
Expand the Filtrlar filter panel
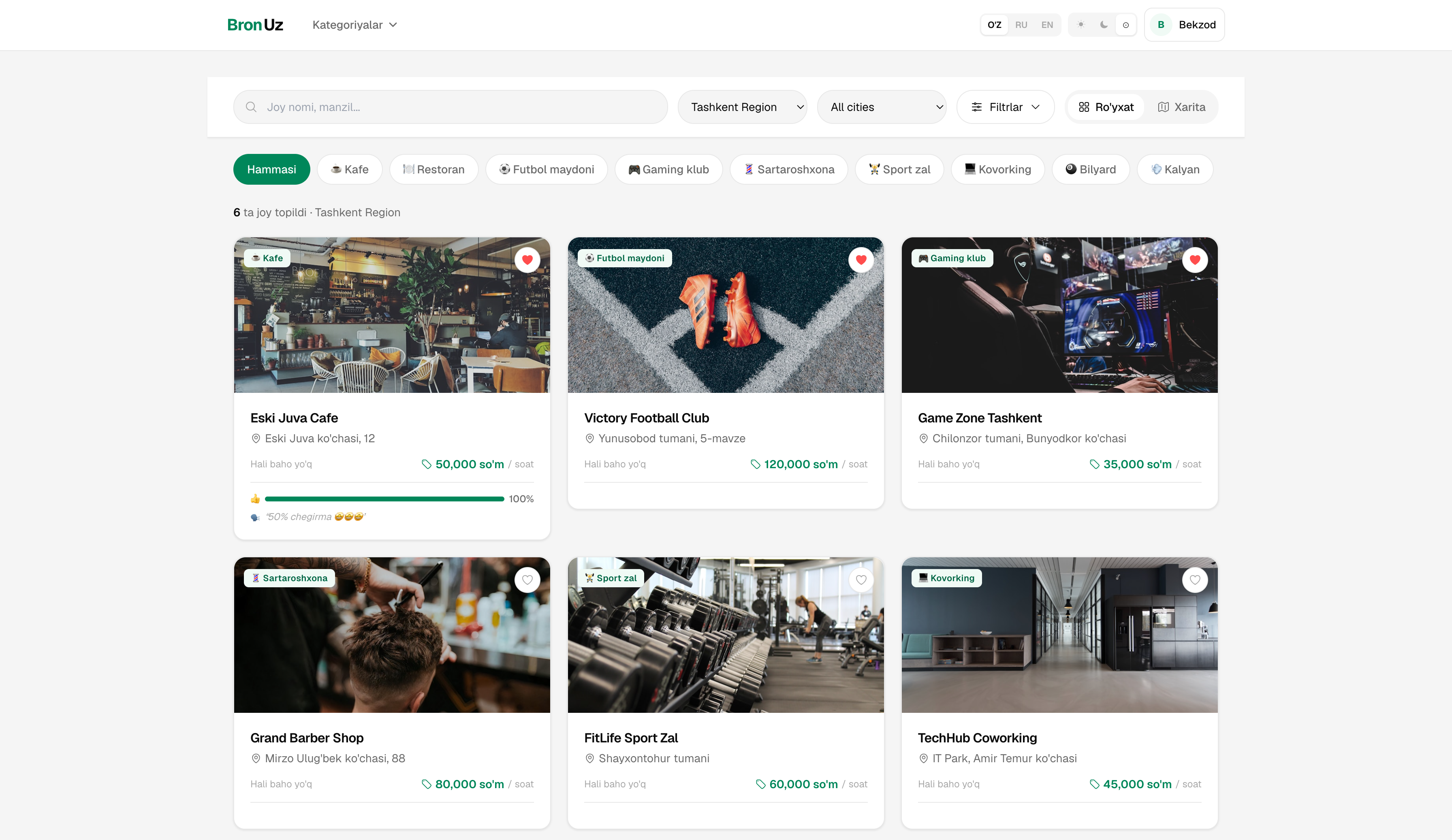pyautogui.click(x=1006, y=107)
